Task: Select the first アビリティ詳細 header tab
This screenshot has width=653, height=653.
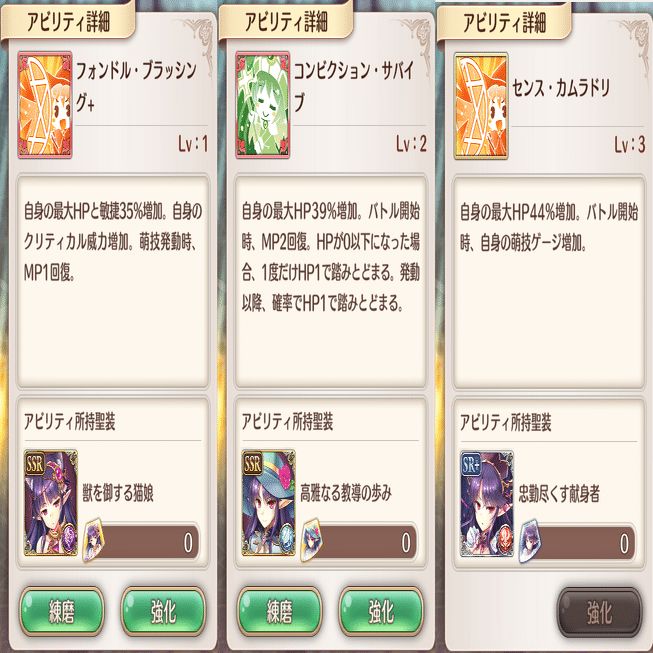Action: click(x=68, y=21)
